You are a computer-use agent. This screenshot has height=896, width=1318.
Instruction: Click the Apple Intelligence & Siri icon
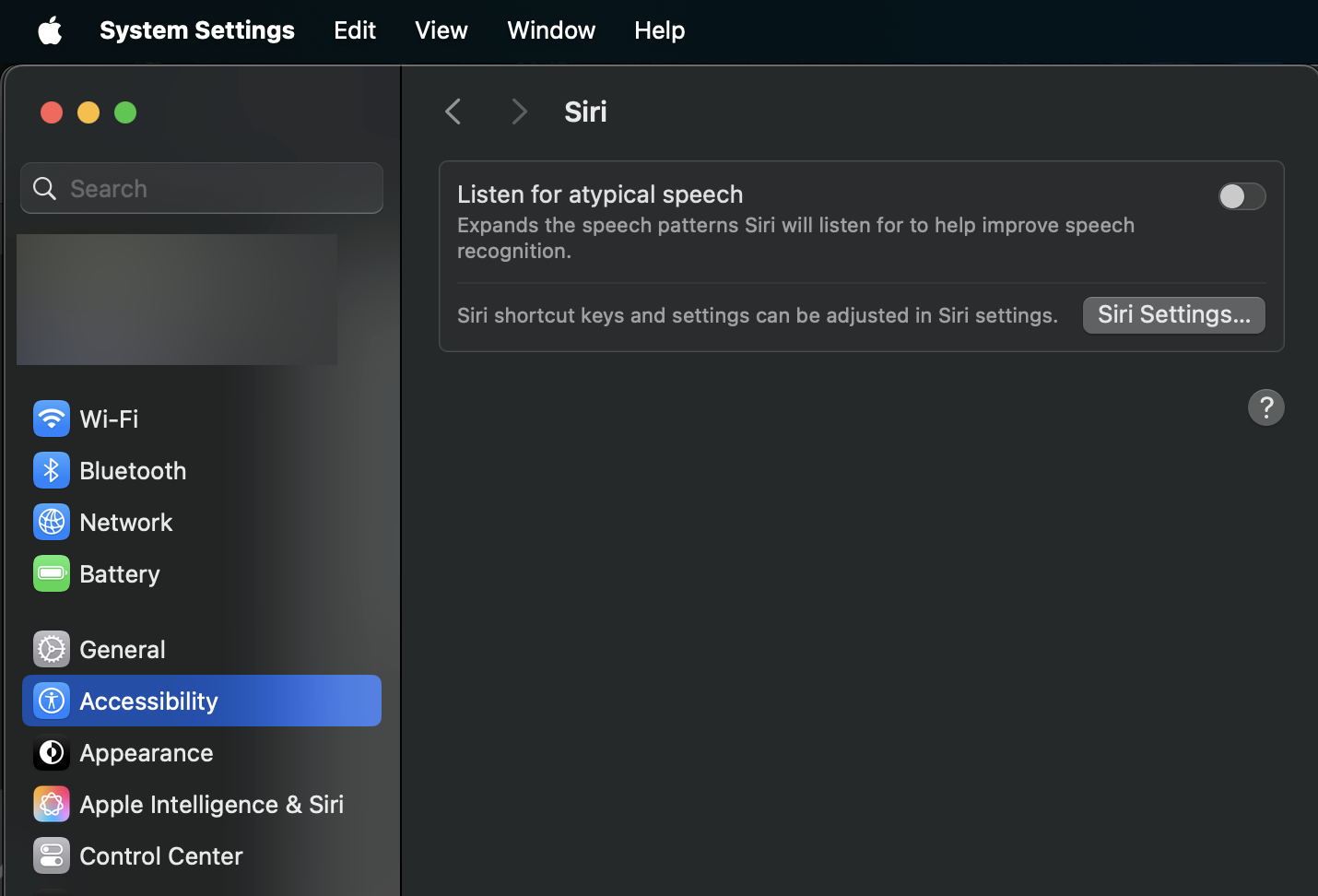52,804
